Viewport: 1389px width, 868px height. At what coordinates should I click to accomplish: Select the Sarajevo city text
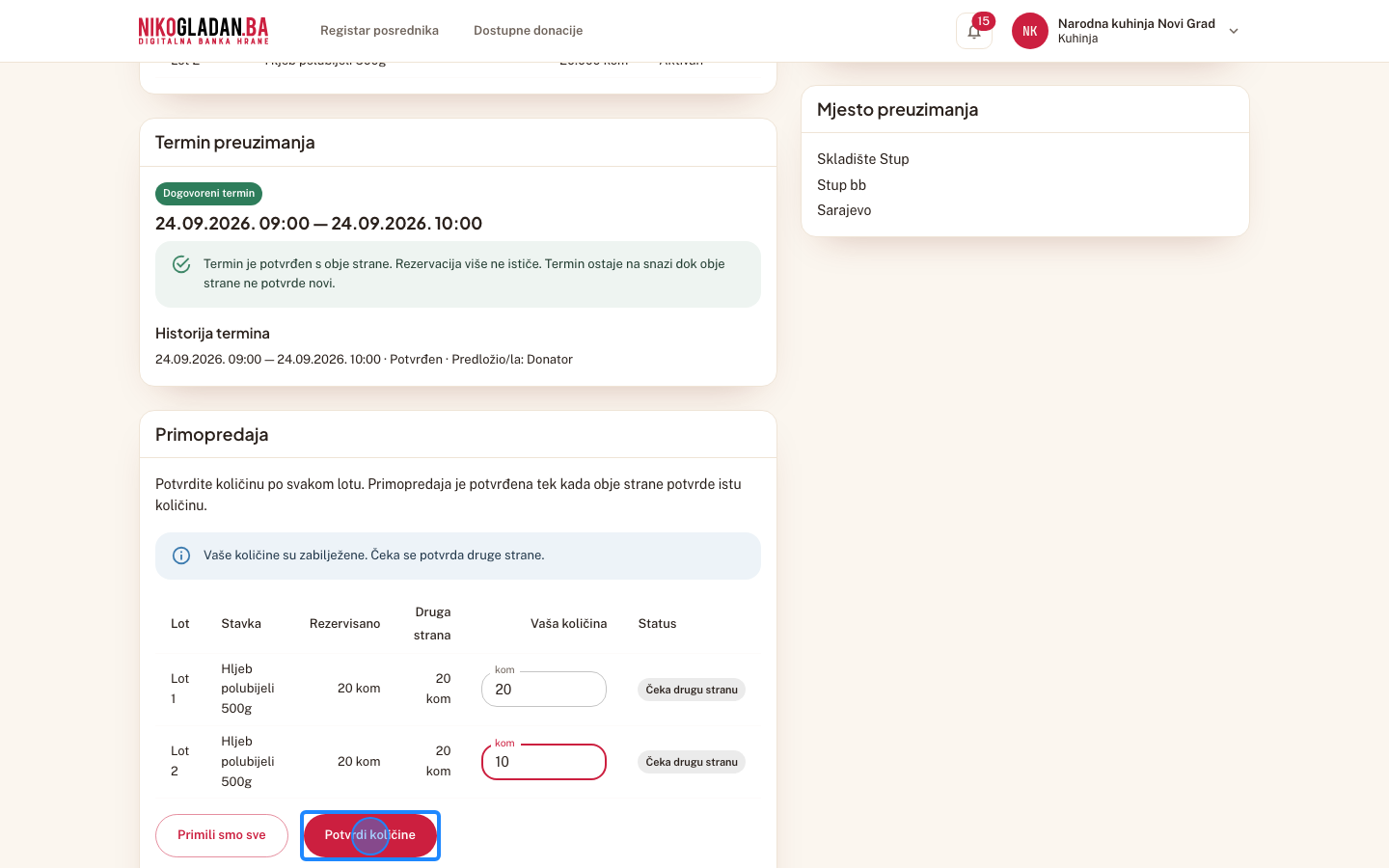point(844,210)
